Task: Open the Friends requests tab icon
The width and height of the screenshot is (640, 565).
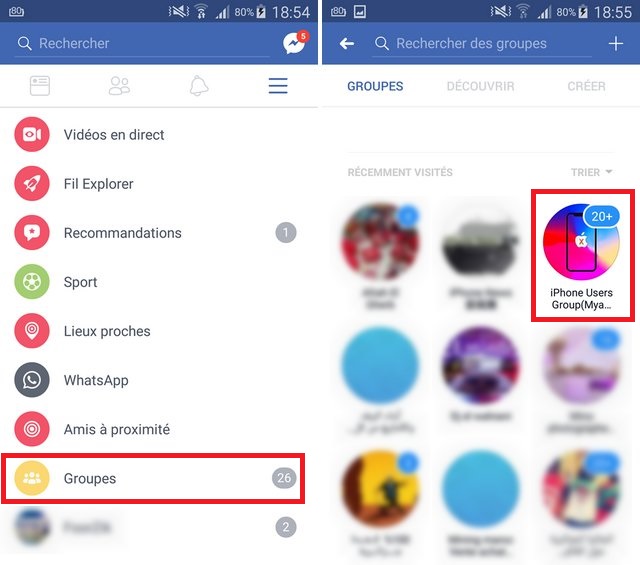Action: (x=119, y=86)
